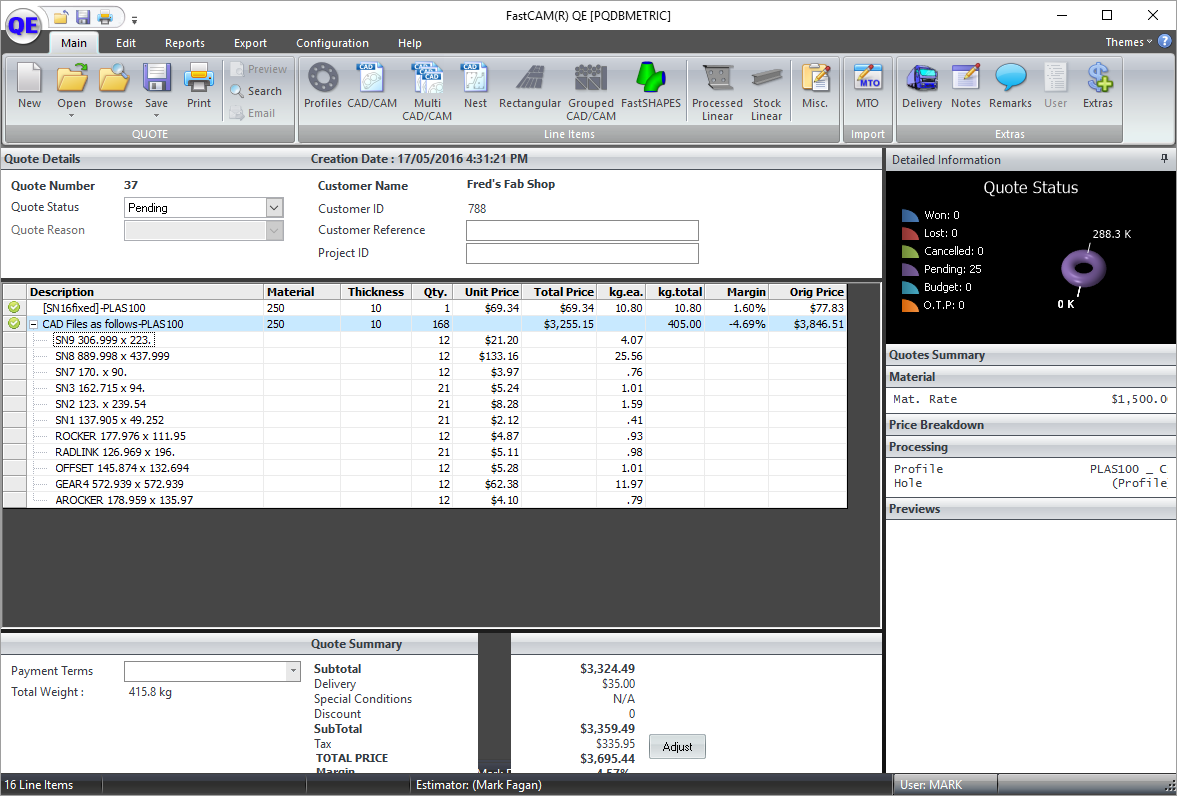This screenshot has width=1177, height=796.
Task: Click the Won blue legend swatch
Action: click(910, 216)
